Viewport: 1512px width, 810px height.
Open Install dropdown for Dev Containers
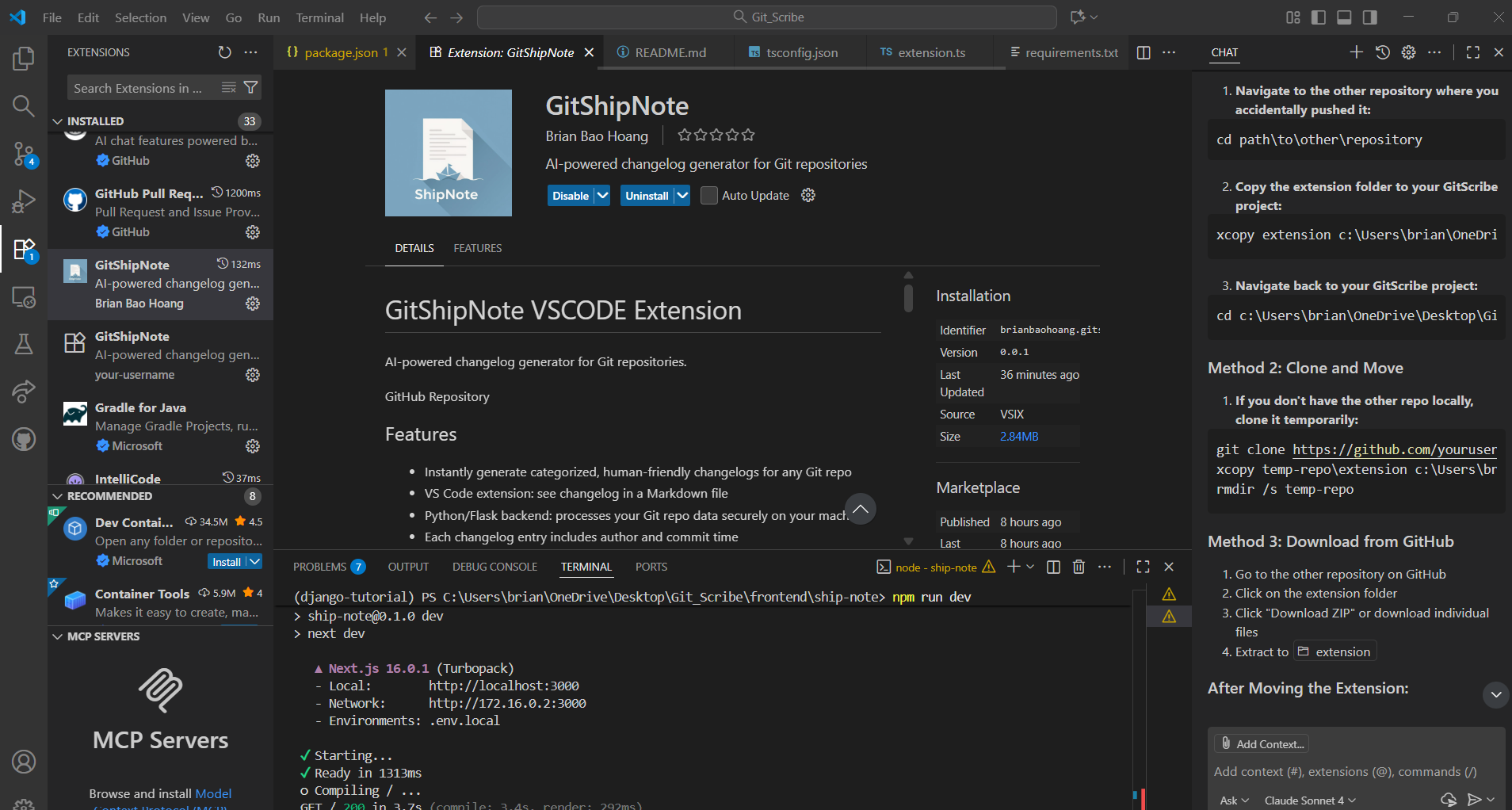coord(254,561)
